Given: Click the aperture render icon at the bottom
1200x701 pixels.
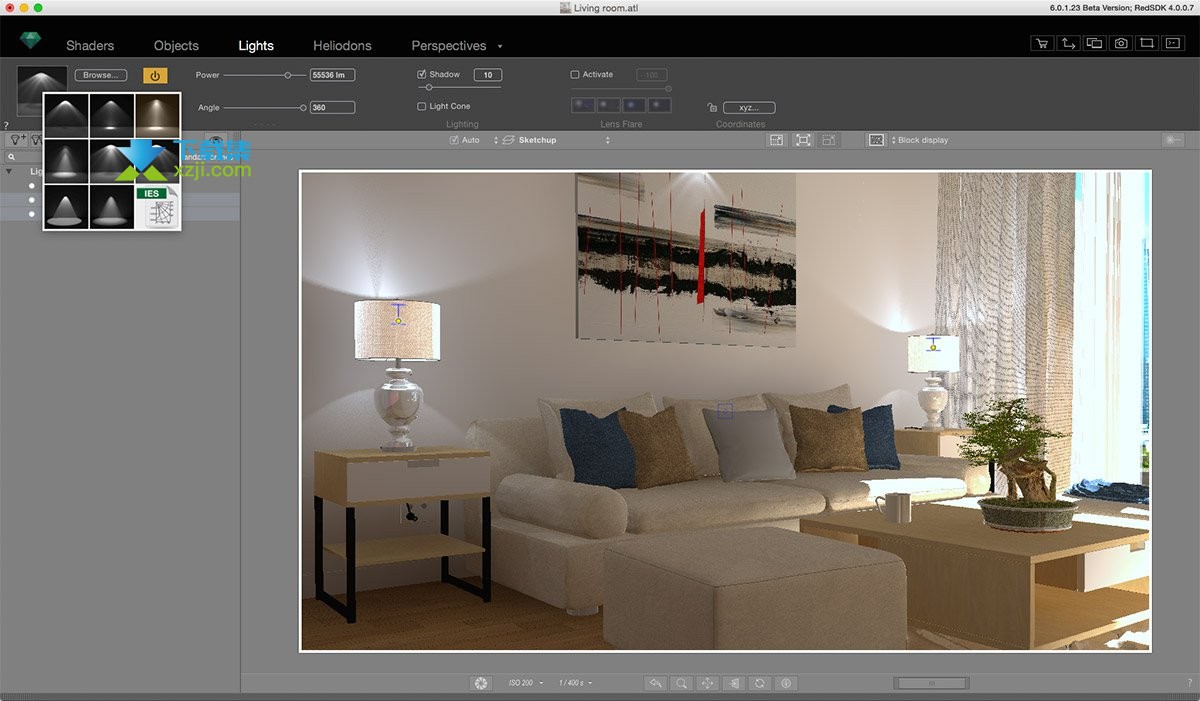Looking at the screenshot, I should tap(481, 683).
